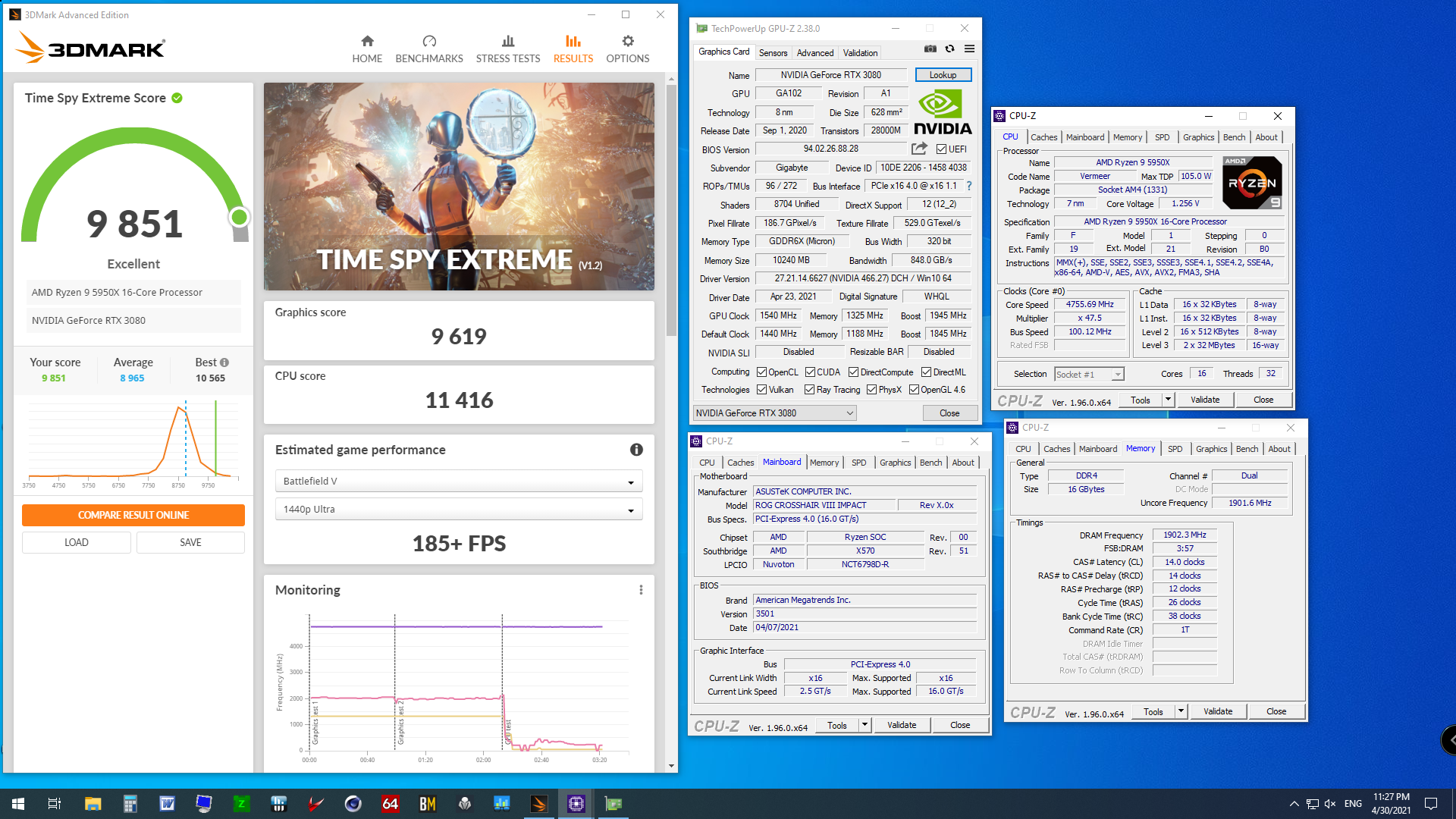Open the notification center icon

pos(1431,804)
